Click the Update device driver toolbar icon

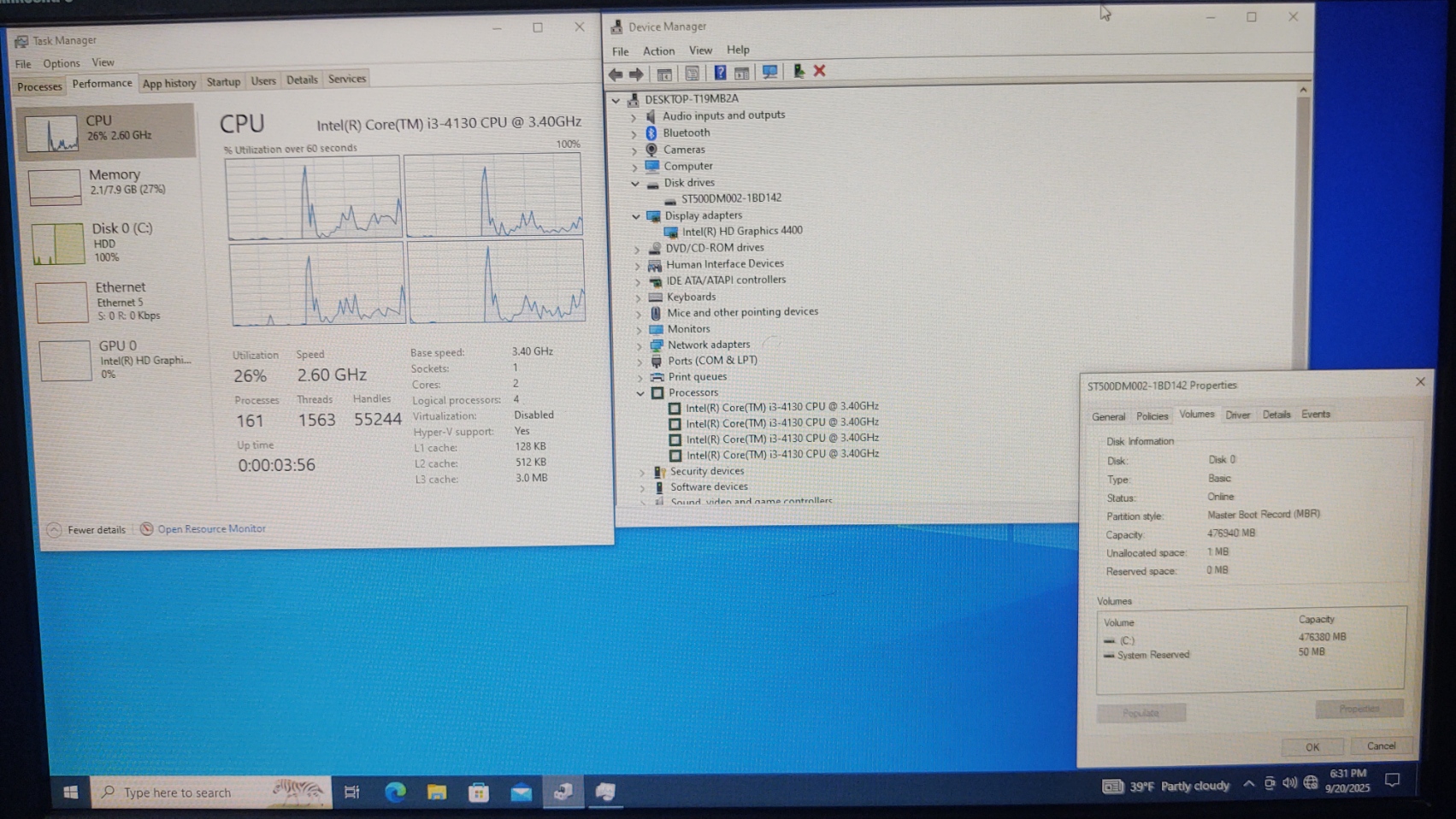click(x=798, y=72)
